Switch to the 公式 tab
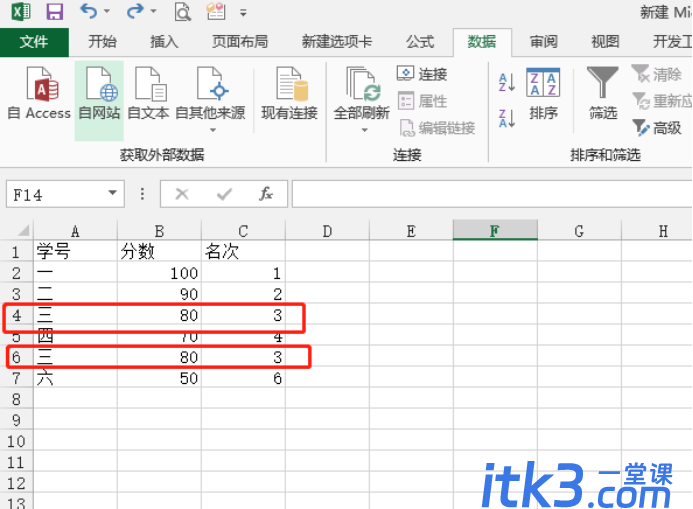 click(420, 42)
